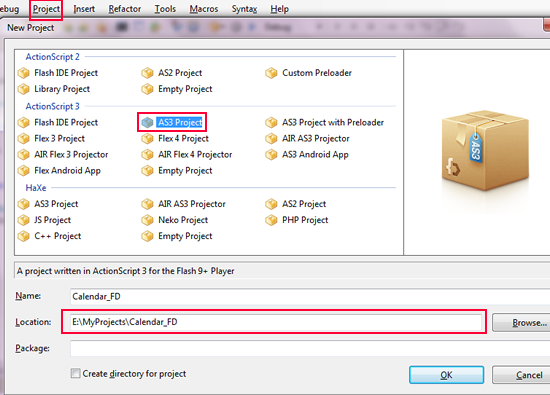
Task: Open the Refactor menu
Action: pos(125,9)
